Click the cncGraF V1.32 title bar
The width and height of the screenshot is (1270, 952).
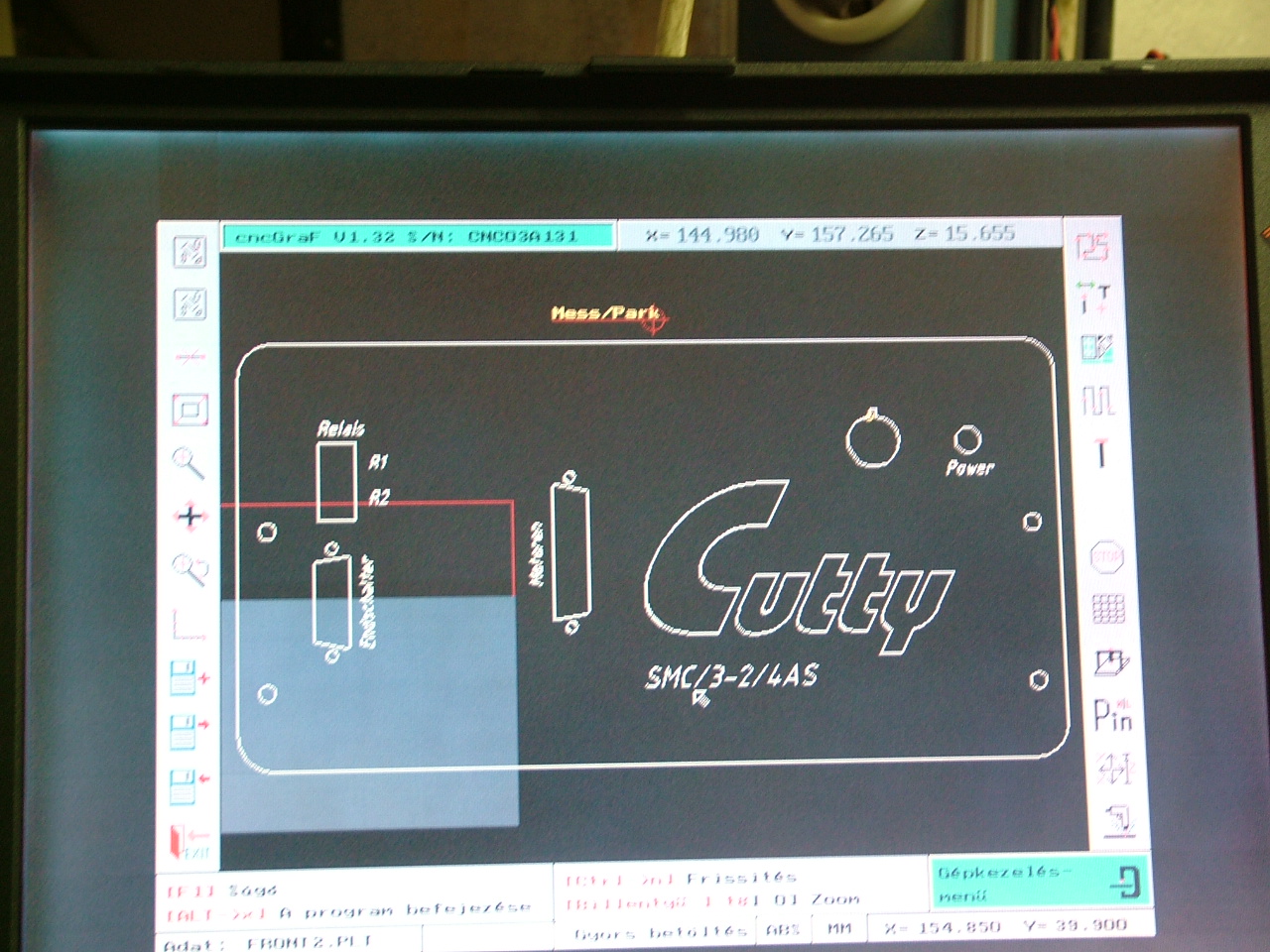417,236
